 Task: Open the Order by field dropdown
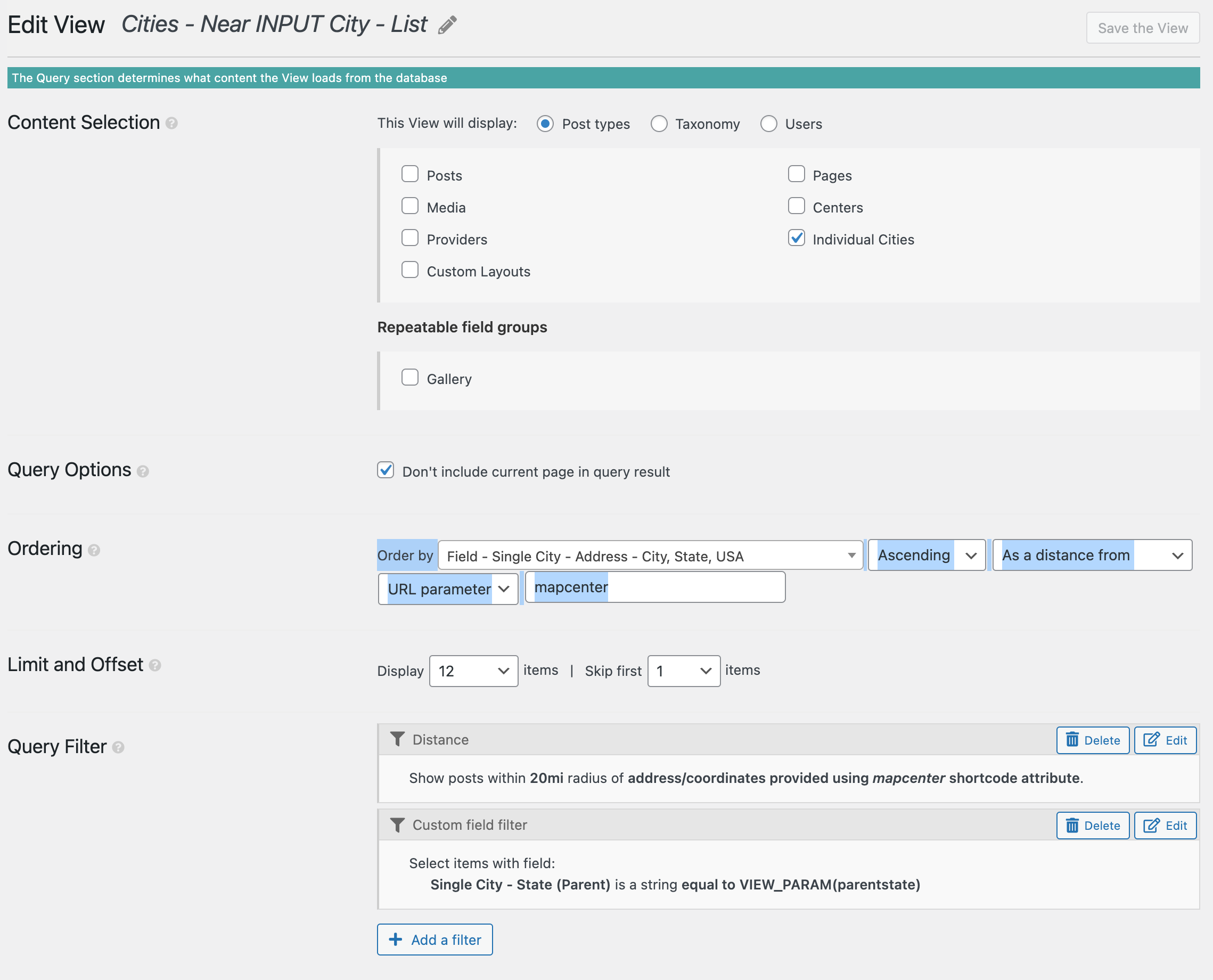(x=650, y=556)
